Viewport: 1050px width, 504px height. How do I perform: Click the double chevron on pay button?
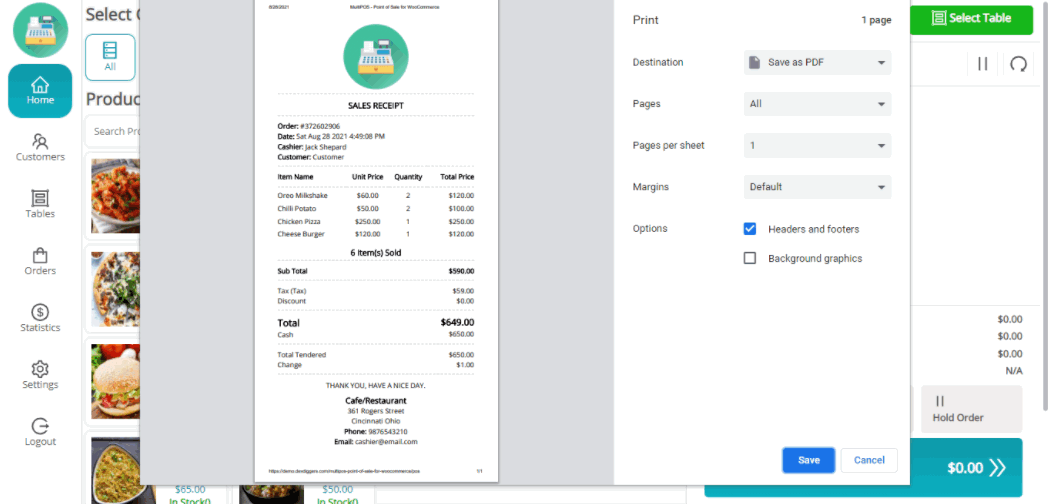[997, 467]
